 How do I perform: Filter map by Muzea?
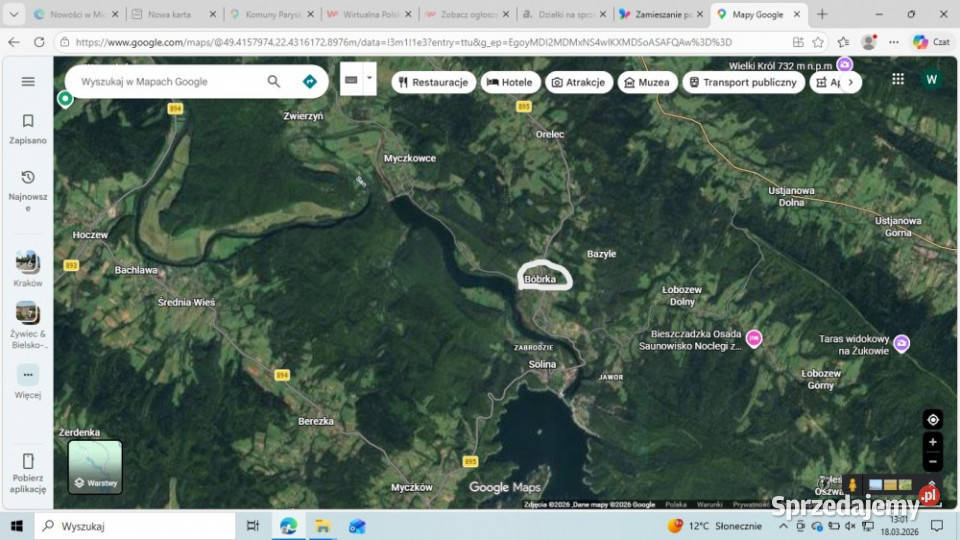tap(647, 82)
